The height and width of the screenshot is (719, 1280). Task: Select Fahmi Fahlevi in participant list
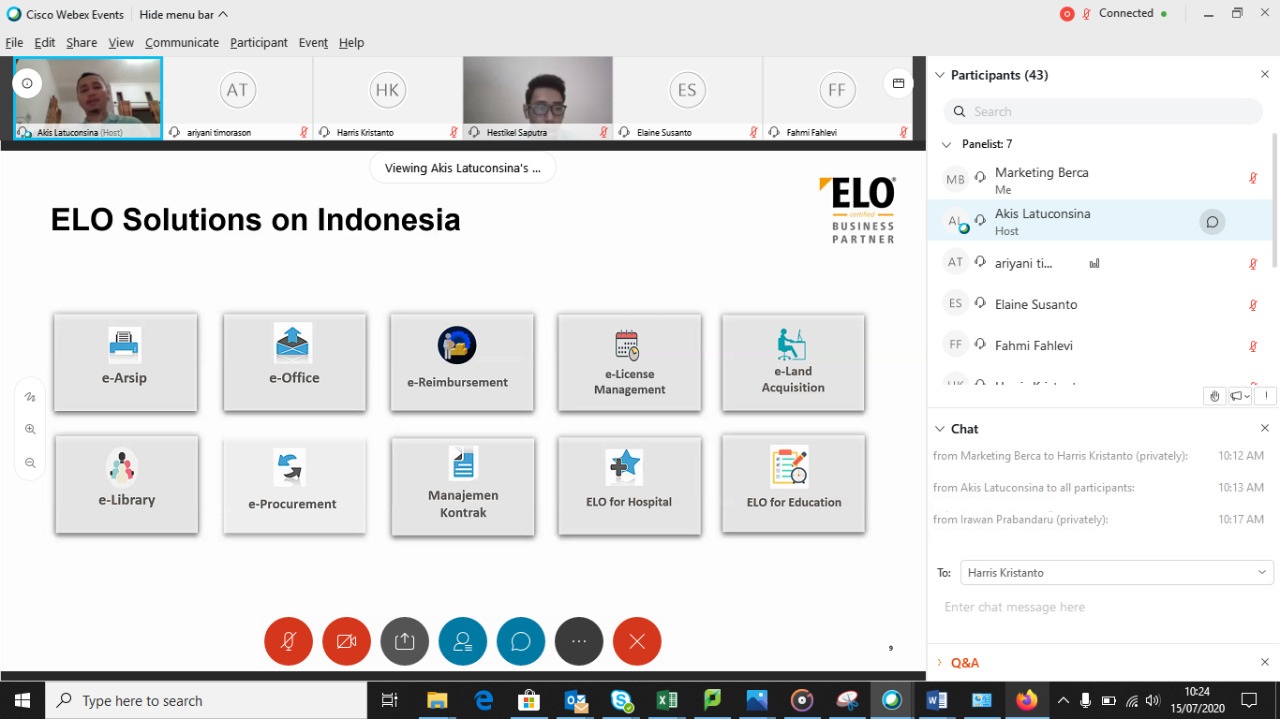pos(1100,345)
